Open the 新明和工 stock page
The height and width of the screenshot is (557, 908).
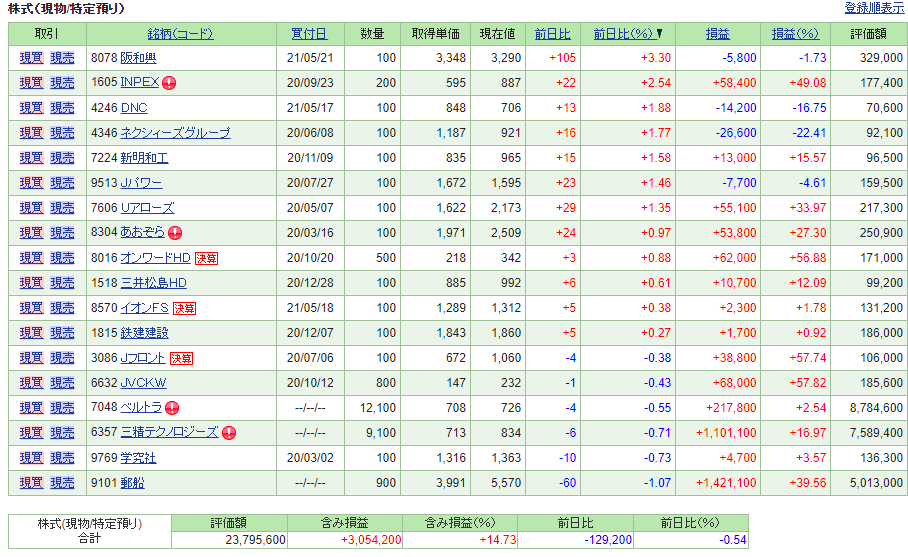(144, 158)
